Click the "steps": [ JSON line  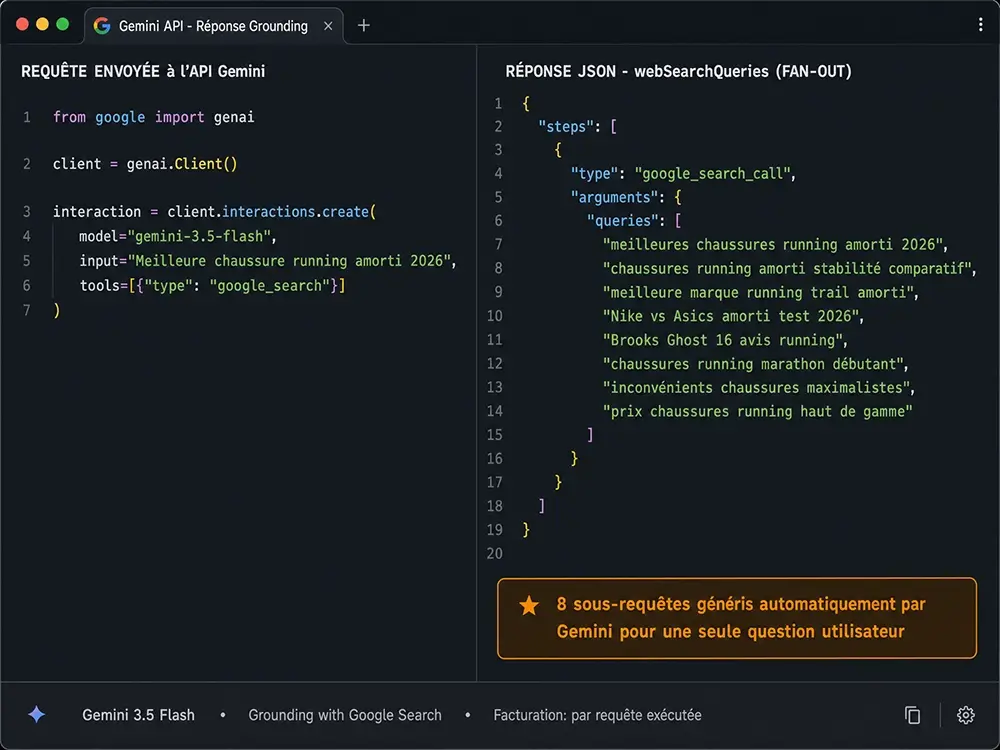[577, 126]
